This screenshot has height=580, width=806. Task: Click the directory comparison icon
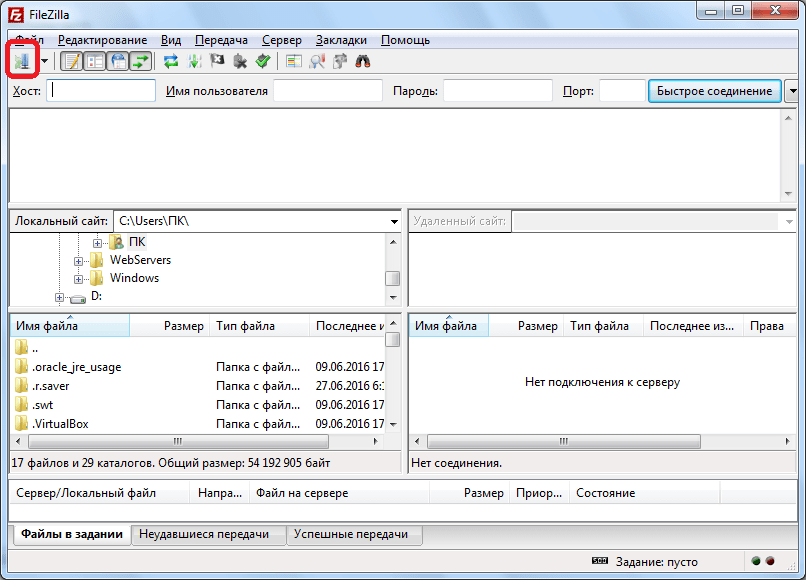[317, 61]
